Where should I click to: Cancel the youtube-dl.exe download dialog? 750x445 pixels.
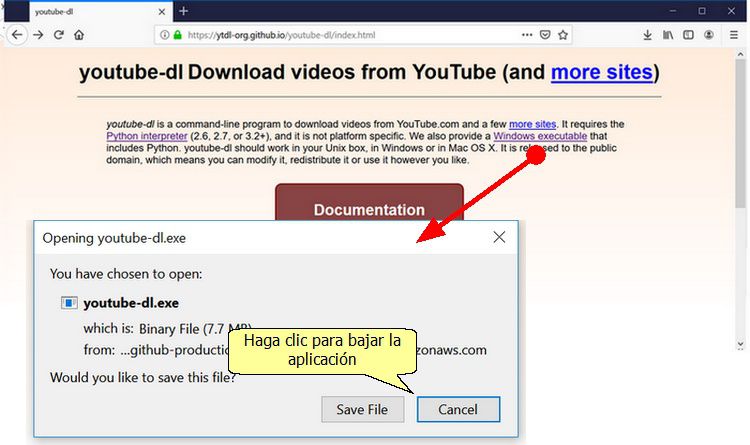tap(458, 410)
